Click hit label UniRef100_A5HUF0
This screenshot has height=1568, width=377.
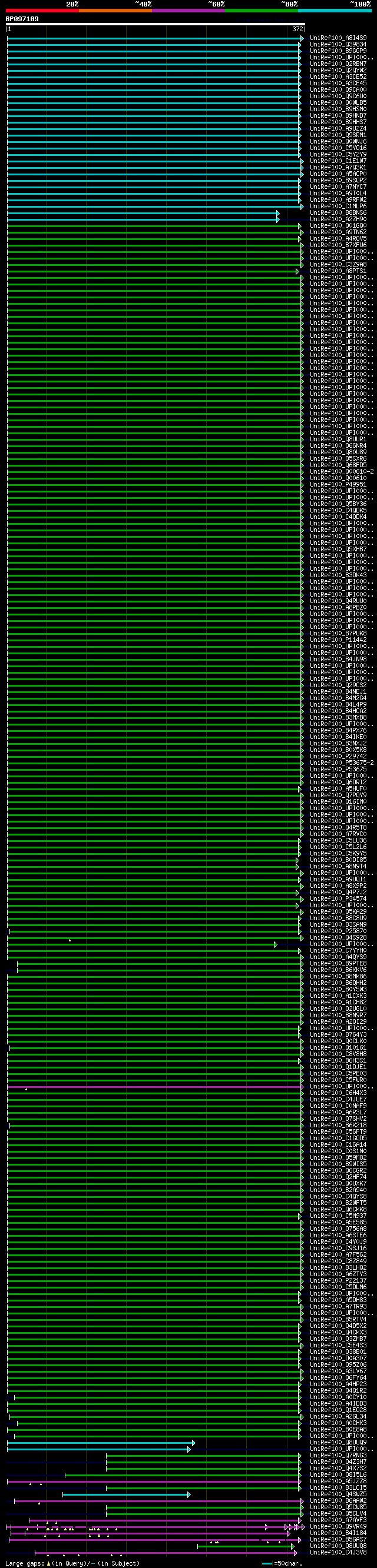click(x=338, y=789)
